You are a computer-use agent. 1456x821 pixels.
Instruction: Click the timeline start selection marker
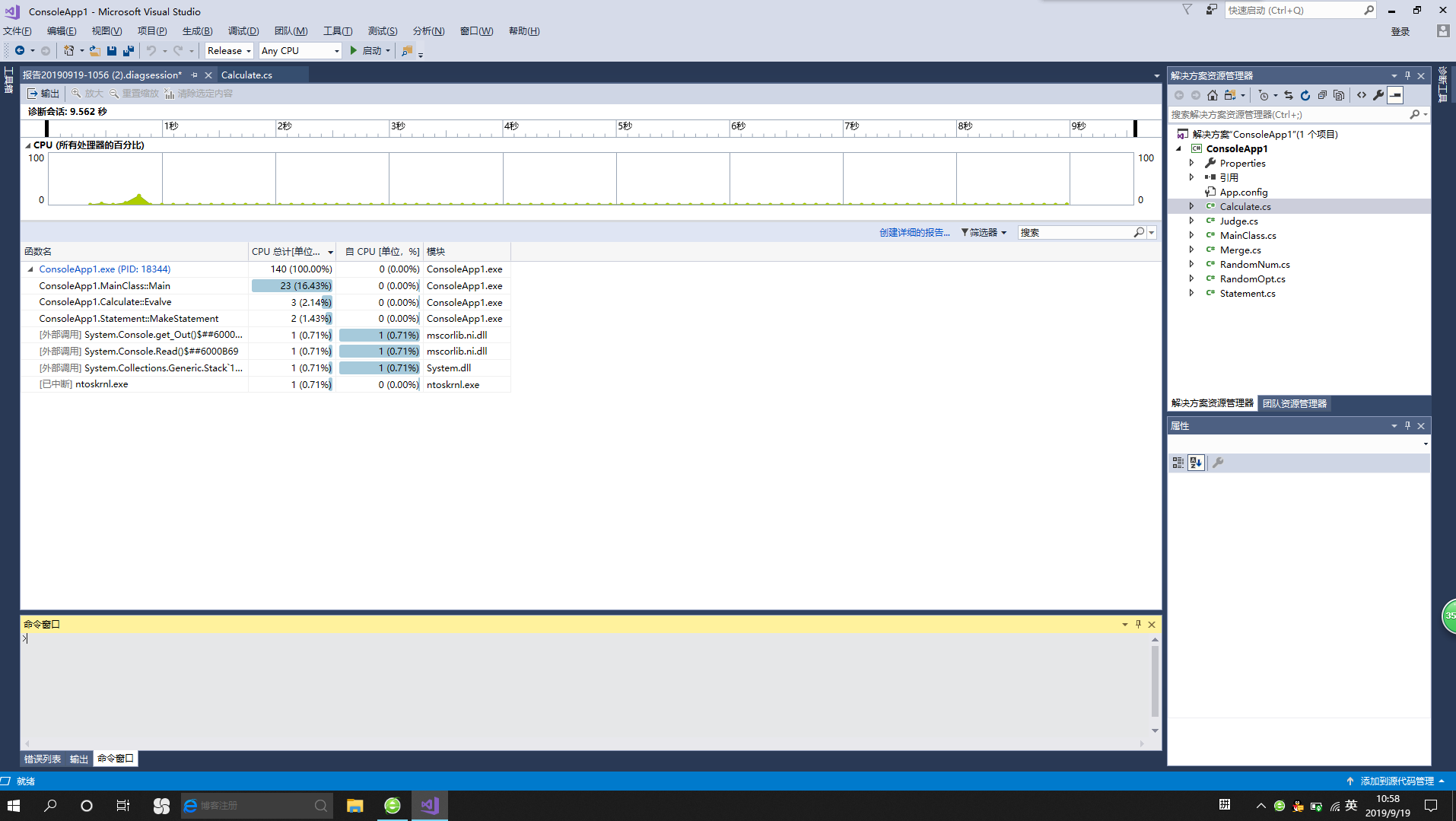tap(46, 128)
